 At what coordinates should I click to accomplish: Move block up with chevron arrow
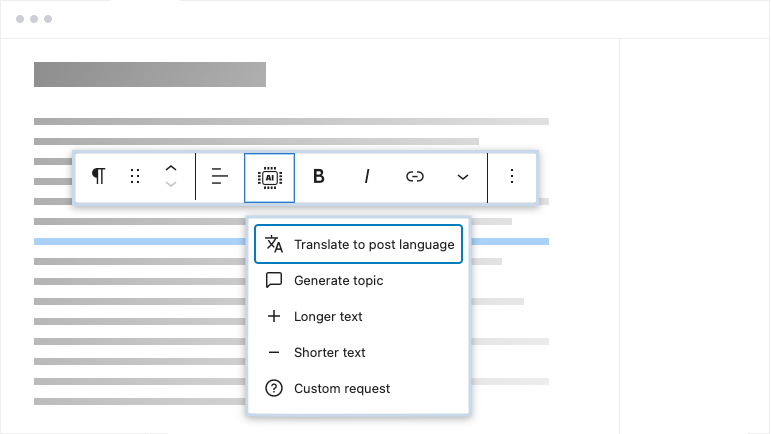(x=171, y=168)
